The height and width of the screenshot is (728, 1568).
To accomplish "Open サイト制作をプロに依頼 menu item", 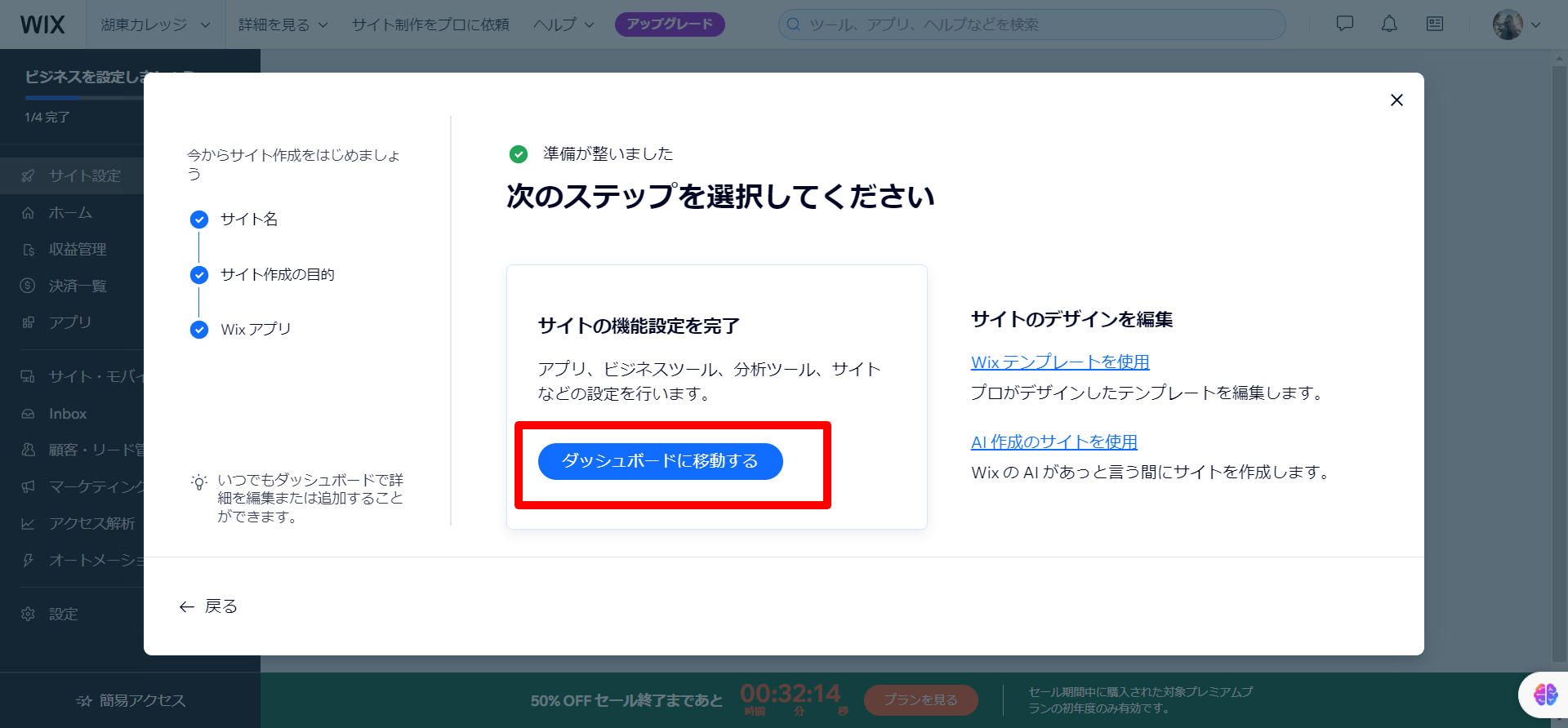I will [x=430, y=24].
